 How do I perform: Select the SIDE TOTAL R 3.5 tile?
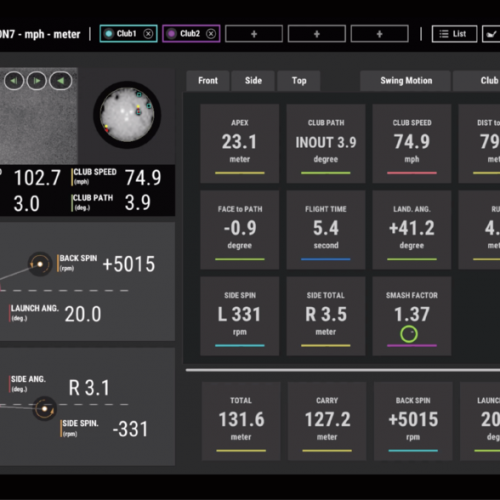[x=326, y=316]
